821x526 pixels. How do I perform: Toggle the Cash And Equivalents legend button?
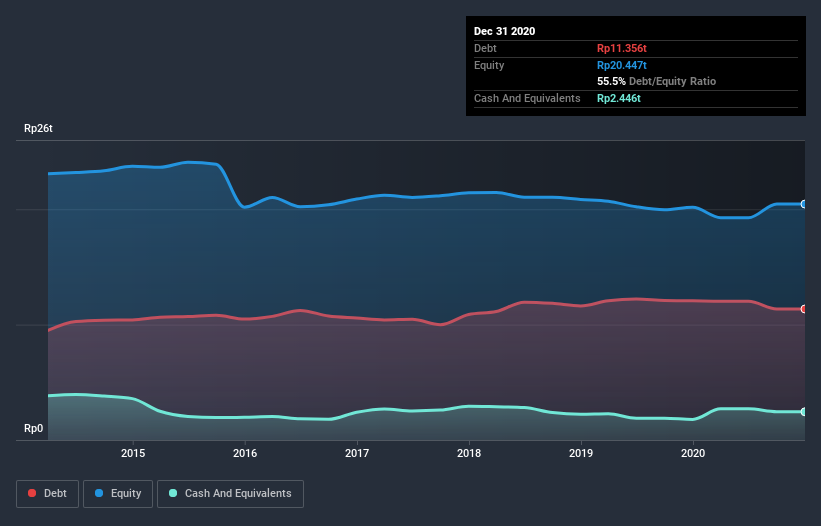click(230, 494)
